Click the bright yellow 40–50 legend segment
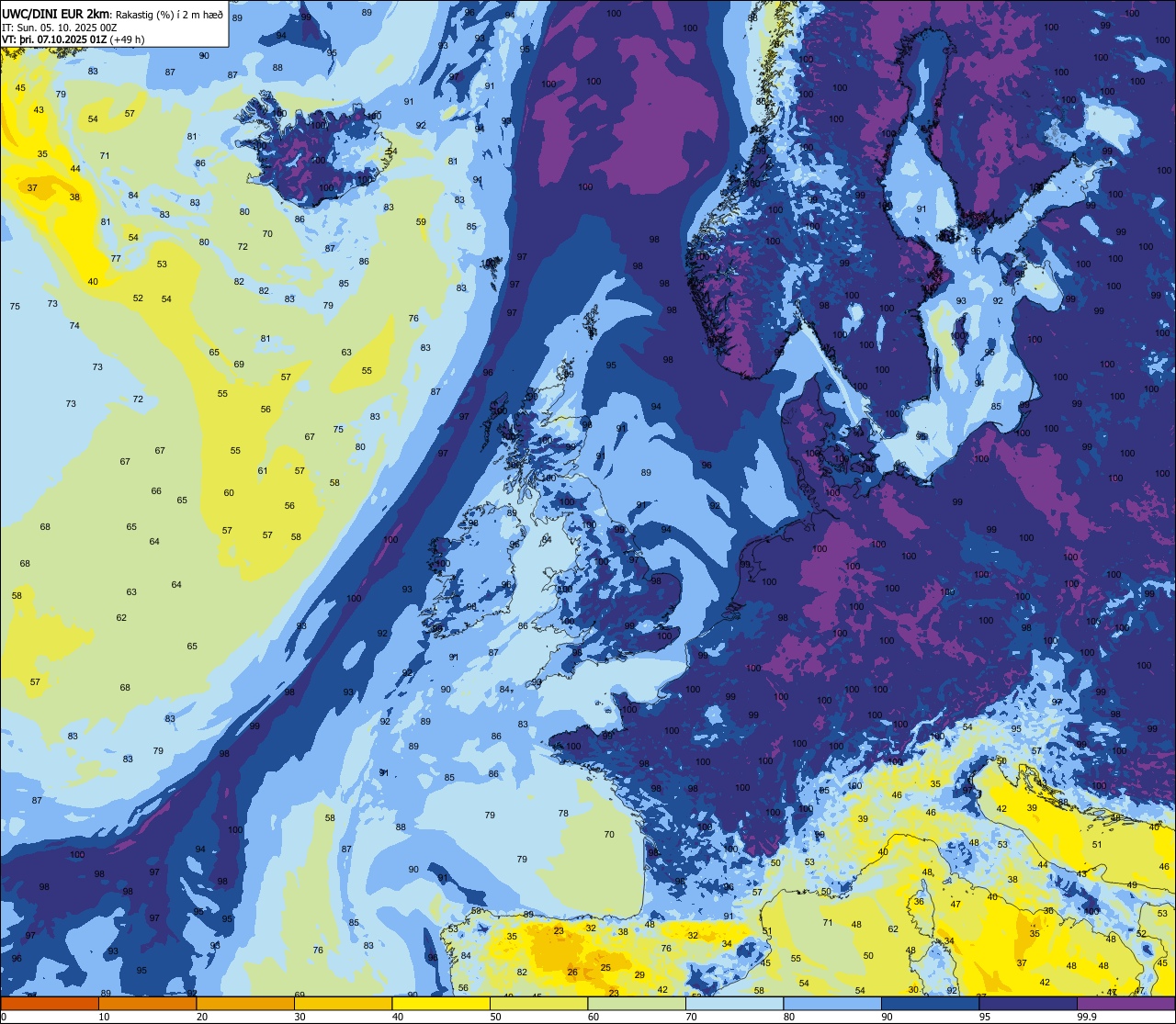 [441, 1003]
